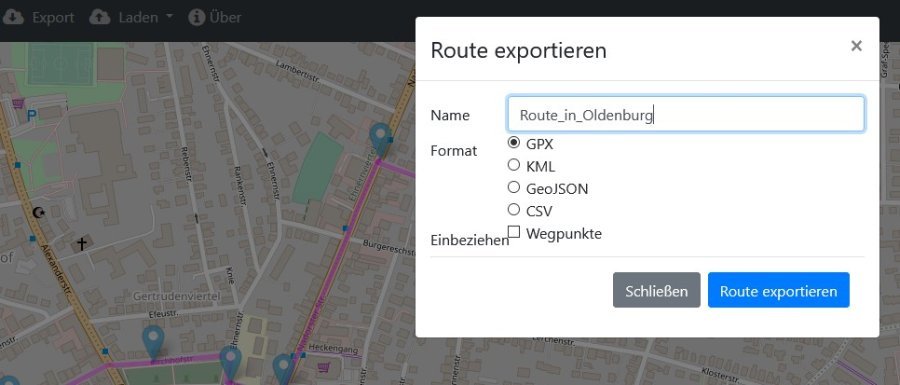
Task: Click the Export cloud download icon
Action: (13, 17)
